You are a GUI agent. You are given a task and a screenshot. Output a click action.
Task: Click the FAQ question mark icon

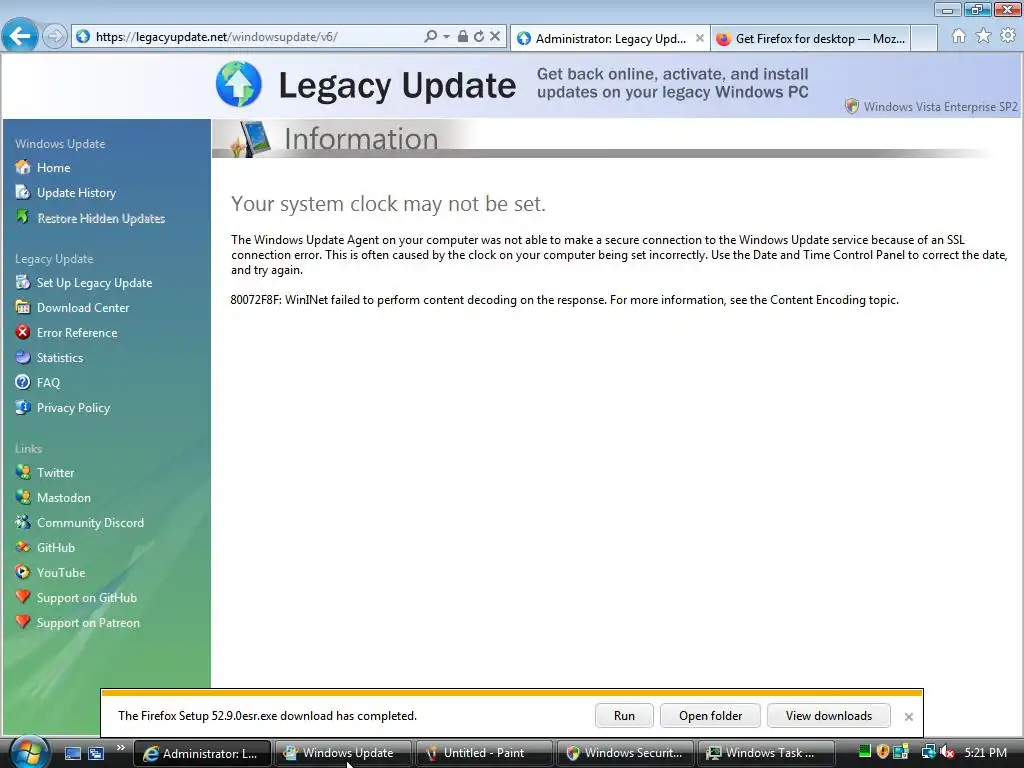23,382
